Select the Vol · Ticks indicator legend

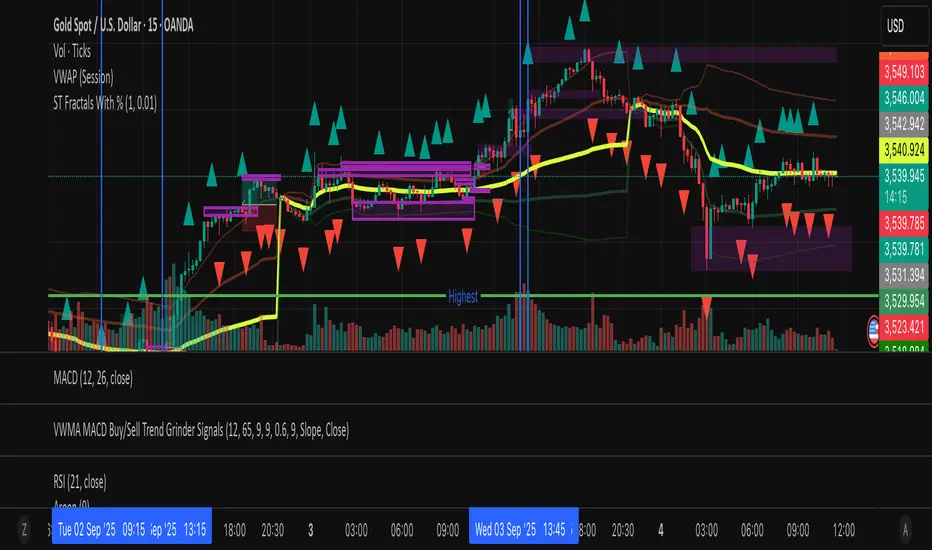coord(72,51)
